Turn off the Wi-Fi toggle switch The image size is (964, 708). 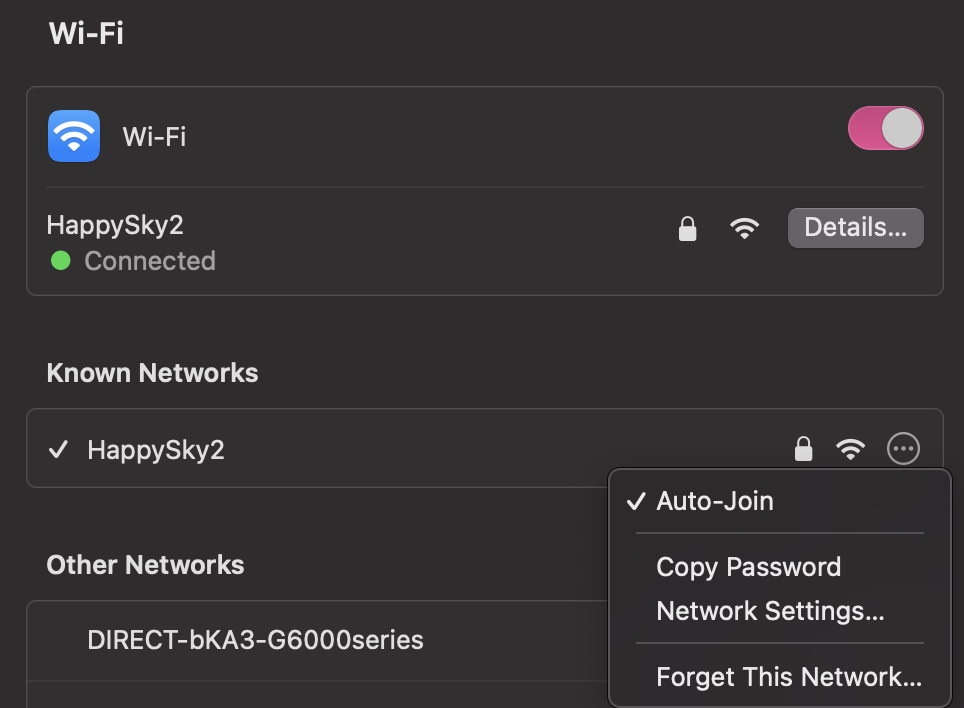point(885,128)
